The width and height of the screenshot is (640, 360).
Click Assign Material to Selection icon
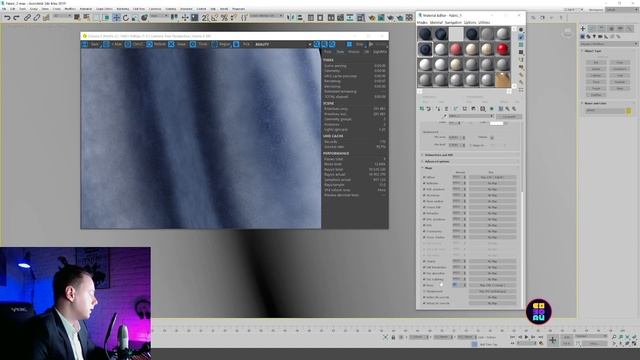[438, 109]
